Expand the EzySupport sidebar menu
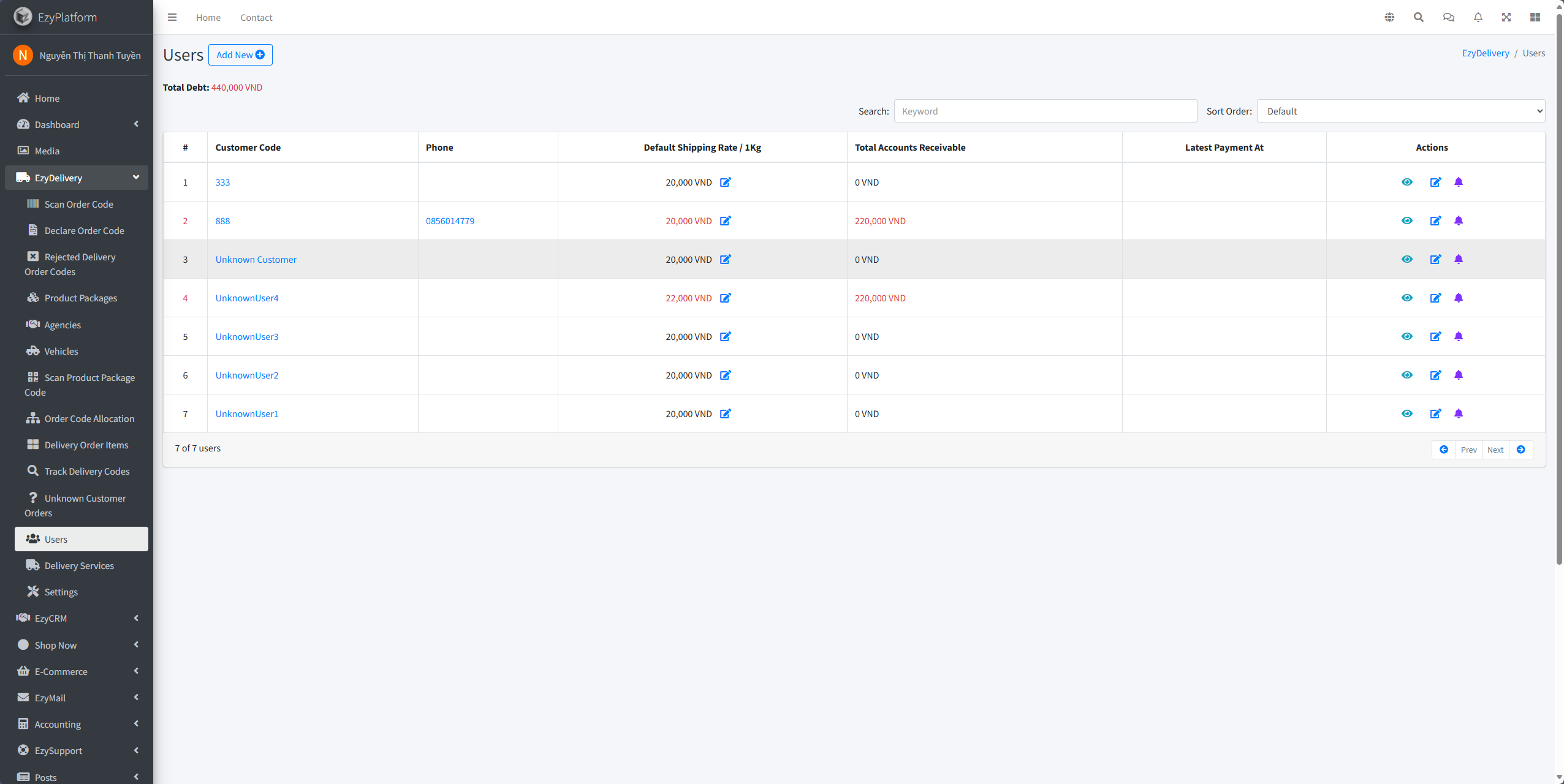This screenshot has height=784, width=1564. click(x=77, y=750)
